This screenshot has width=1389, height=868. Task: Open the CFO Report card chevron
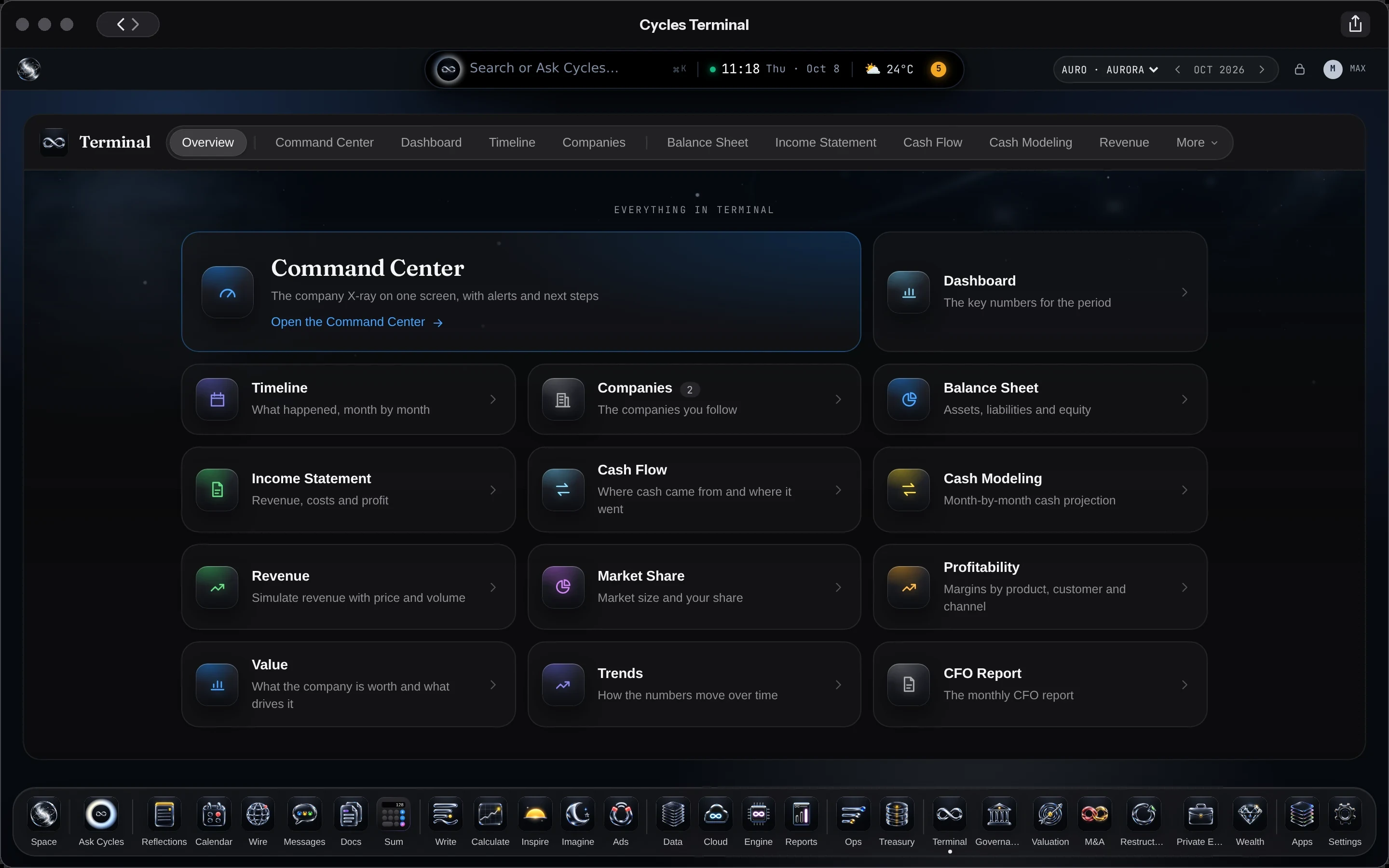pyautogui.click(x=1185, y=685)
